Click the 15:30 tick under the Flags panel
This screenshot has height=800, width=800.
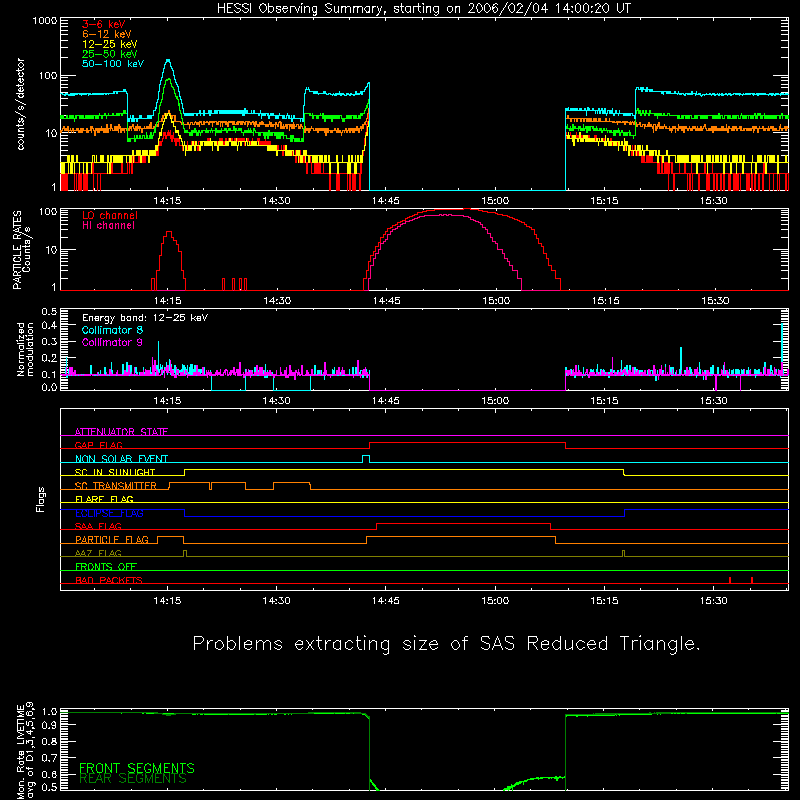click(x=713, y=601)
